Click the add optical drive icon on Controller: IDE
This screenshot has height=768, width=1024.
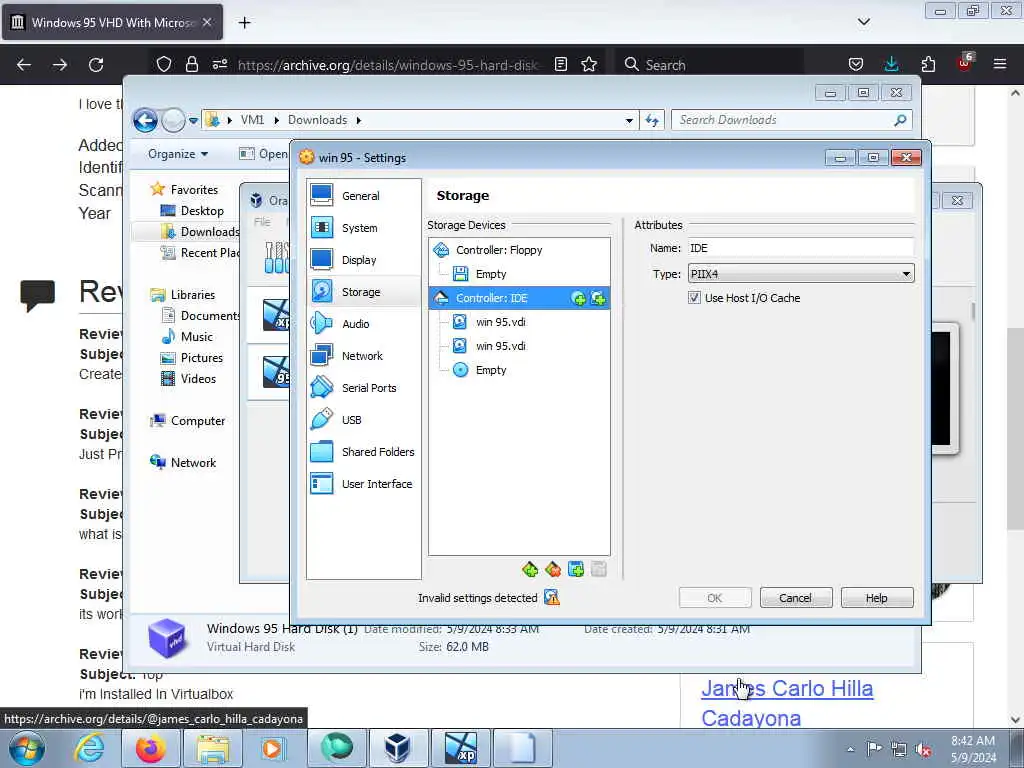tap(578, 298)
